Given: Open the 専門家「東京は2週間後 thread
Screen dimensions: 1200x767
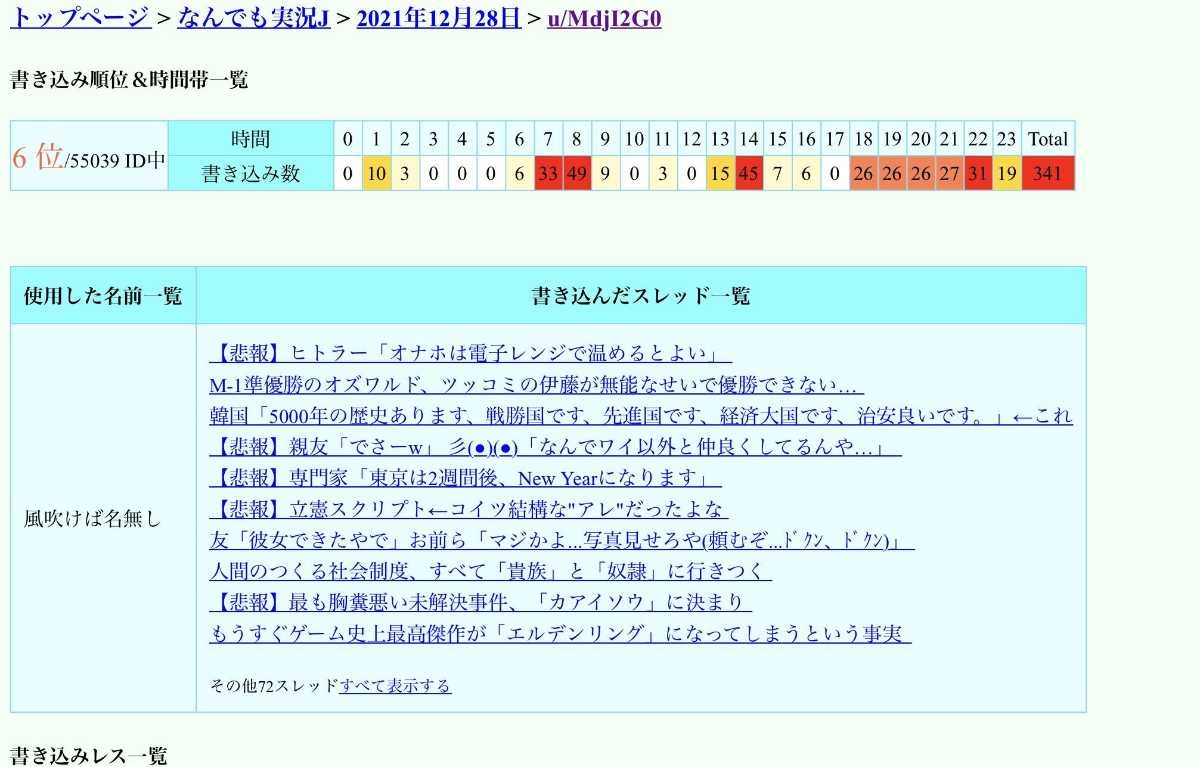Looking at the screenshot, I should 465,478.
